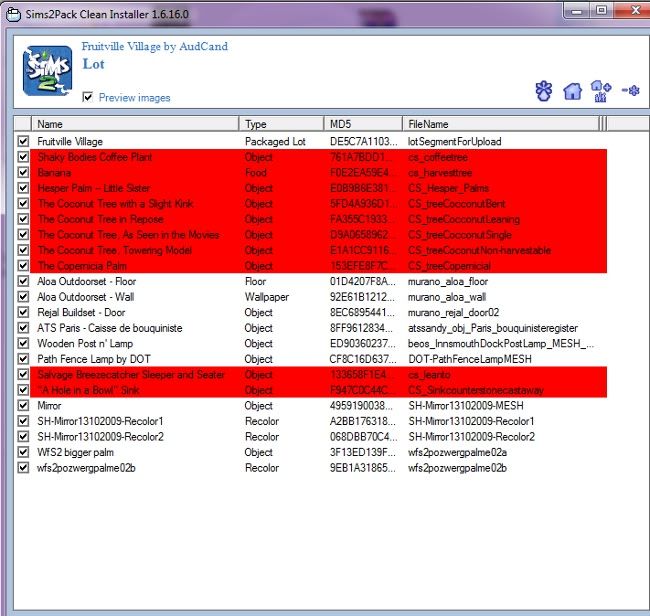Toggle checkbox for Rejal Buildset - Door

pyautogui.click(x=23, y=313)
